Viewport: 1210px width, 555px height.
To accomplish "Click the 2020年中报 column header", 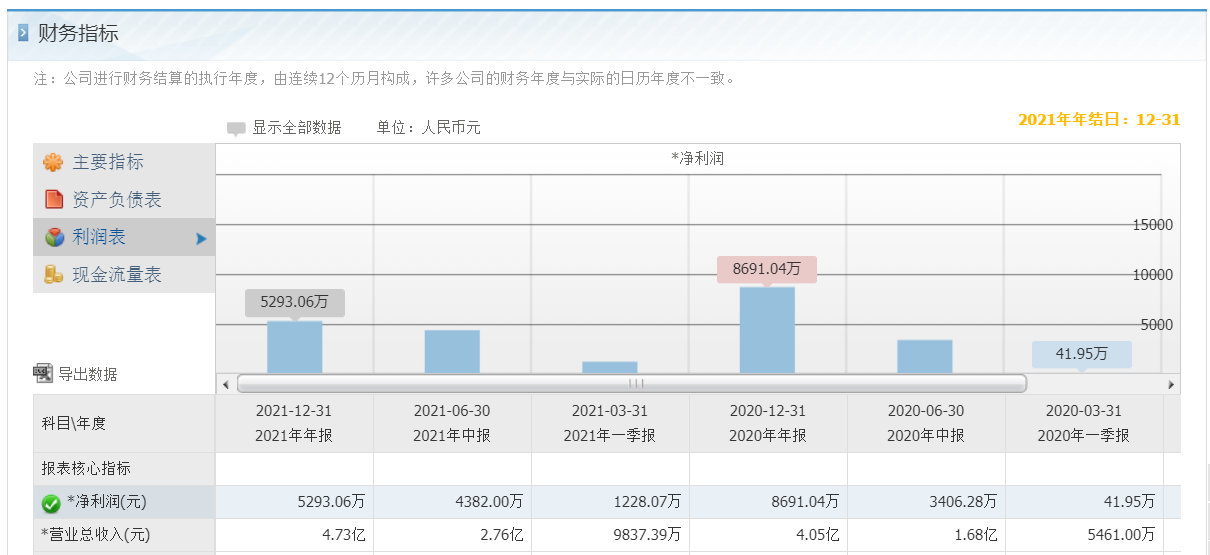I will pos(926,423).
